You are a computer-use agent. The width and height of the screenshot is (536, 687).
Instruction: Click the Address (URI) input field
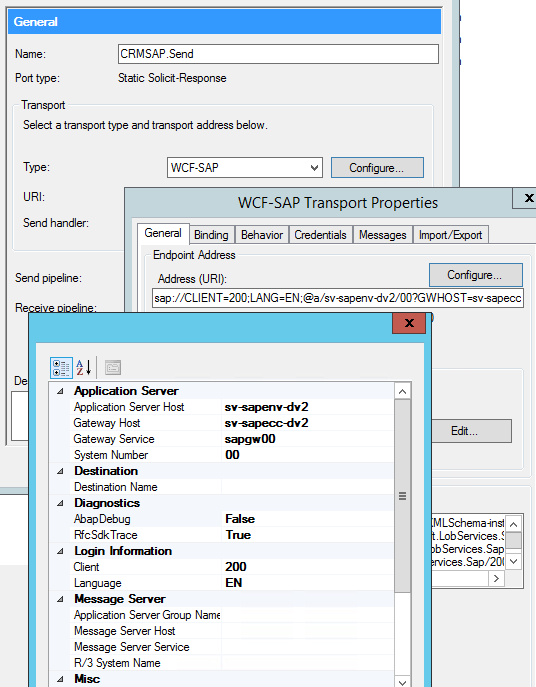338,298
